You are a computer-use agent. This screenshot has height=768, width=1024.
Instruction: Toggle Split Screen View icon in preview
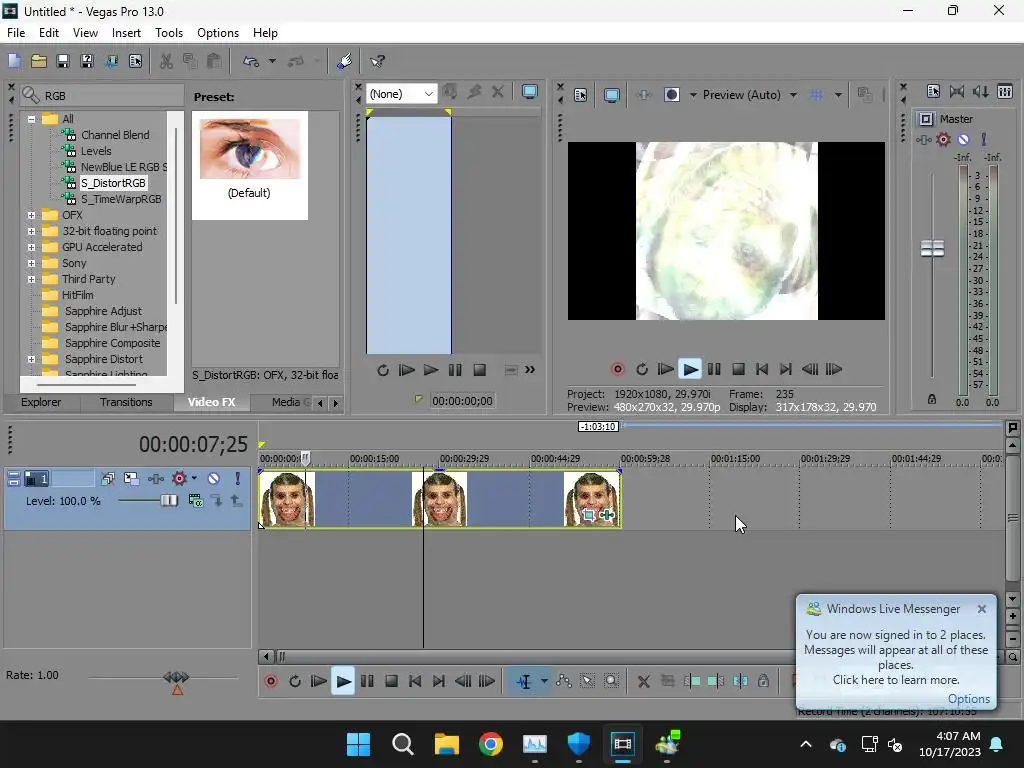coord(671,95)
